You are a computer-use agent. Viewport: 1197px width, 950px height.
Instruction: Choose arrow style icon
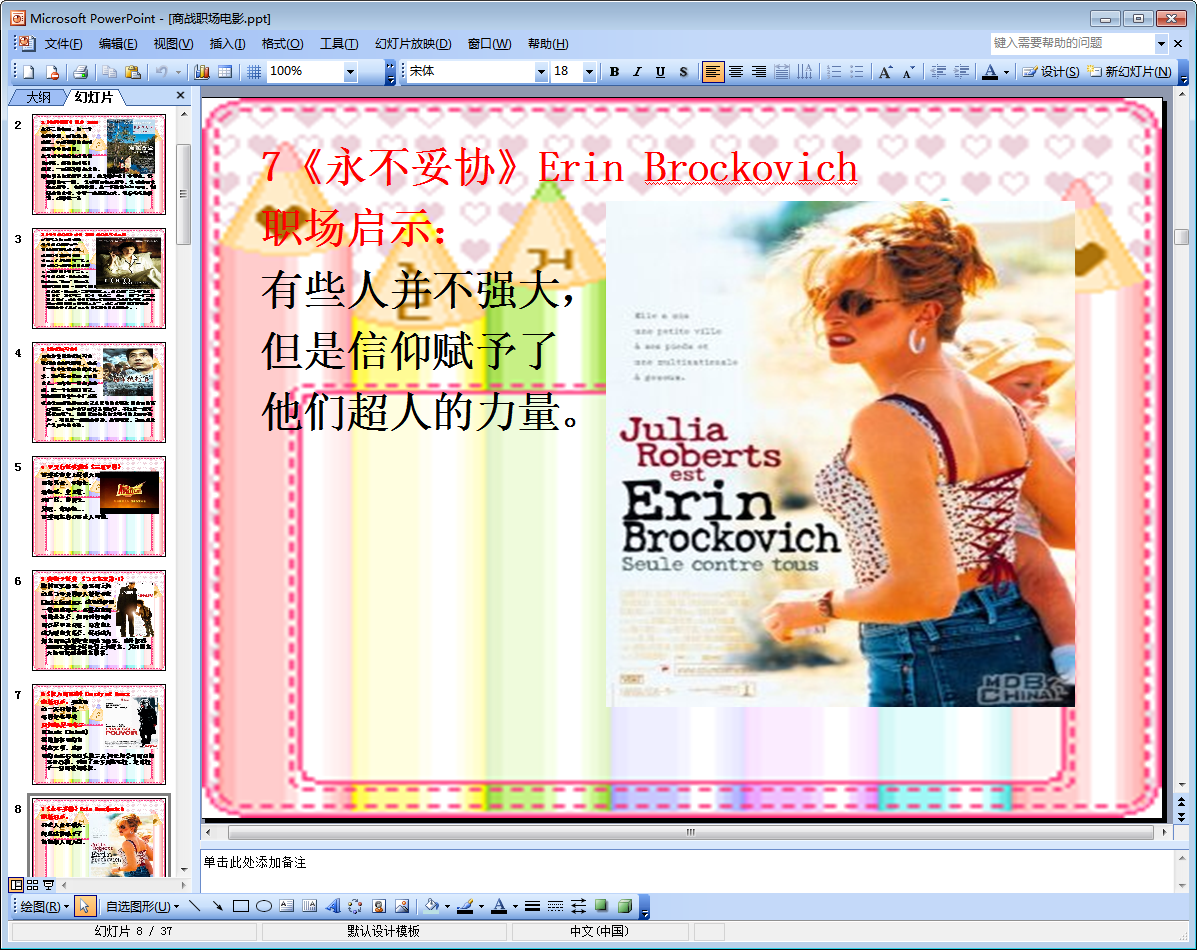[x=579, y=906]
